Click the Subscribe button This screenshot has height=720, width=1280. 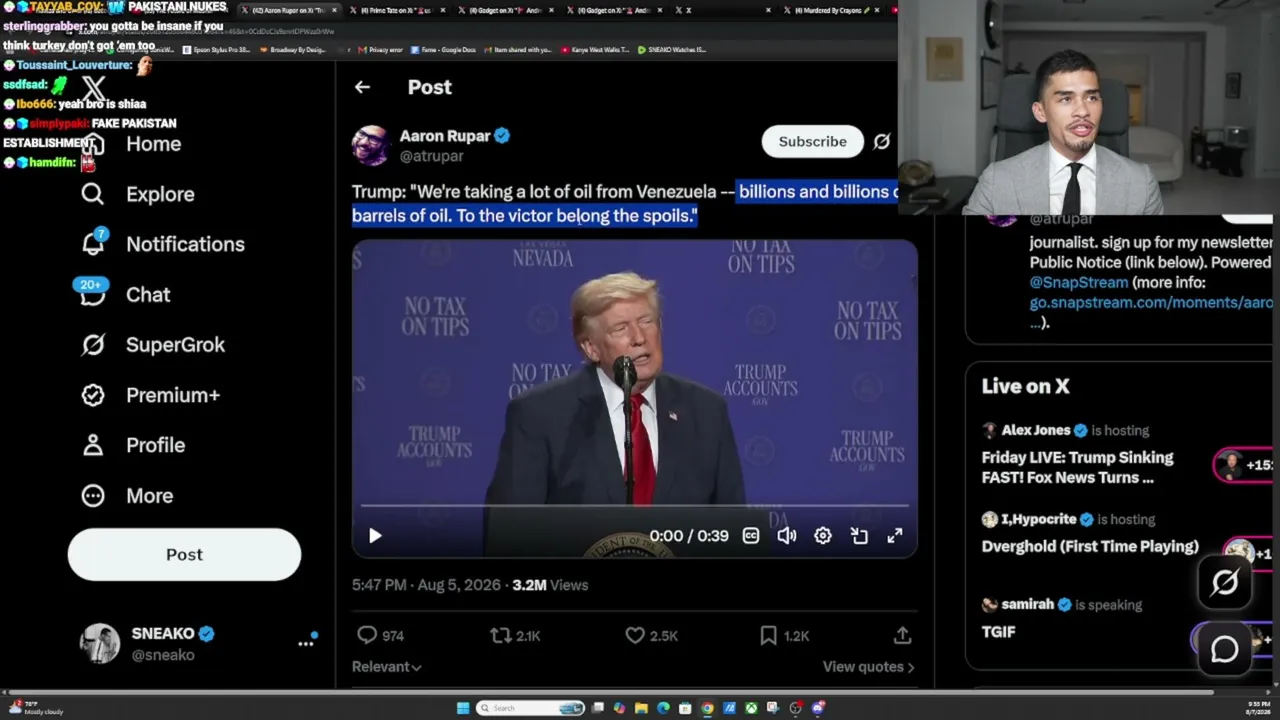tap(812, 142)
